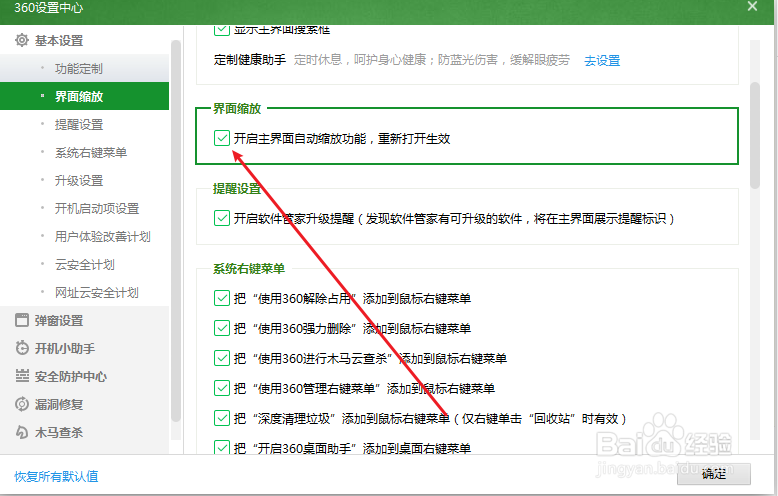Image resolution: width=778 pixels, height=496 pixels.
Task: Click the icon beside 安全防护中心
Action: [22, 376]
